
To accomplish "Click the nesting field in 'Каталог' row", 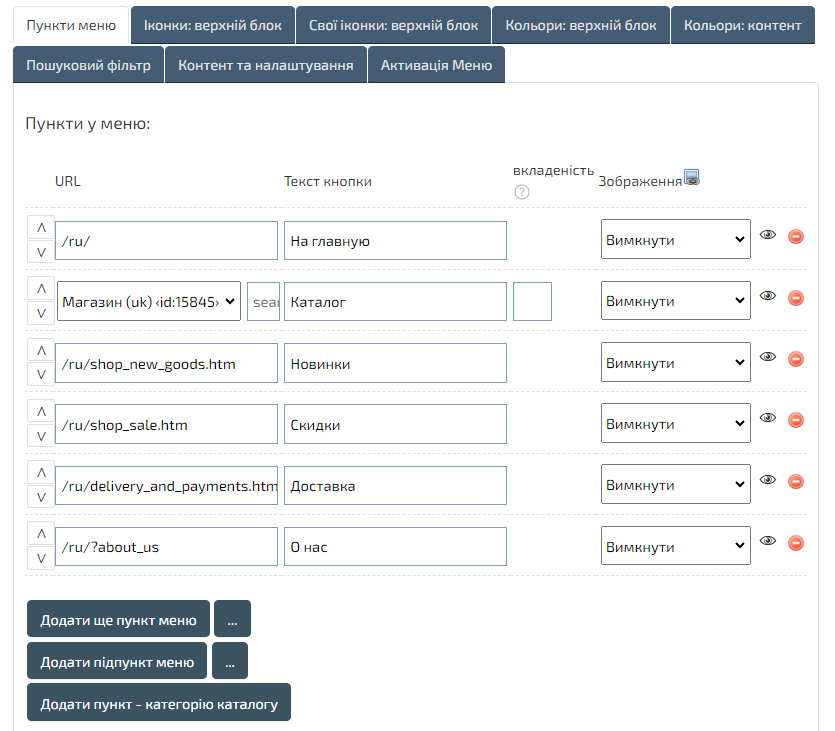I will point(532,301).
